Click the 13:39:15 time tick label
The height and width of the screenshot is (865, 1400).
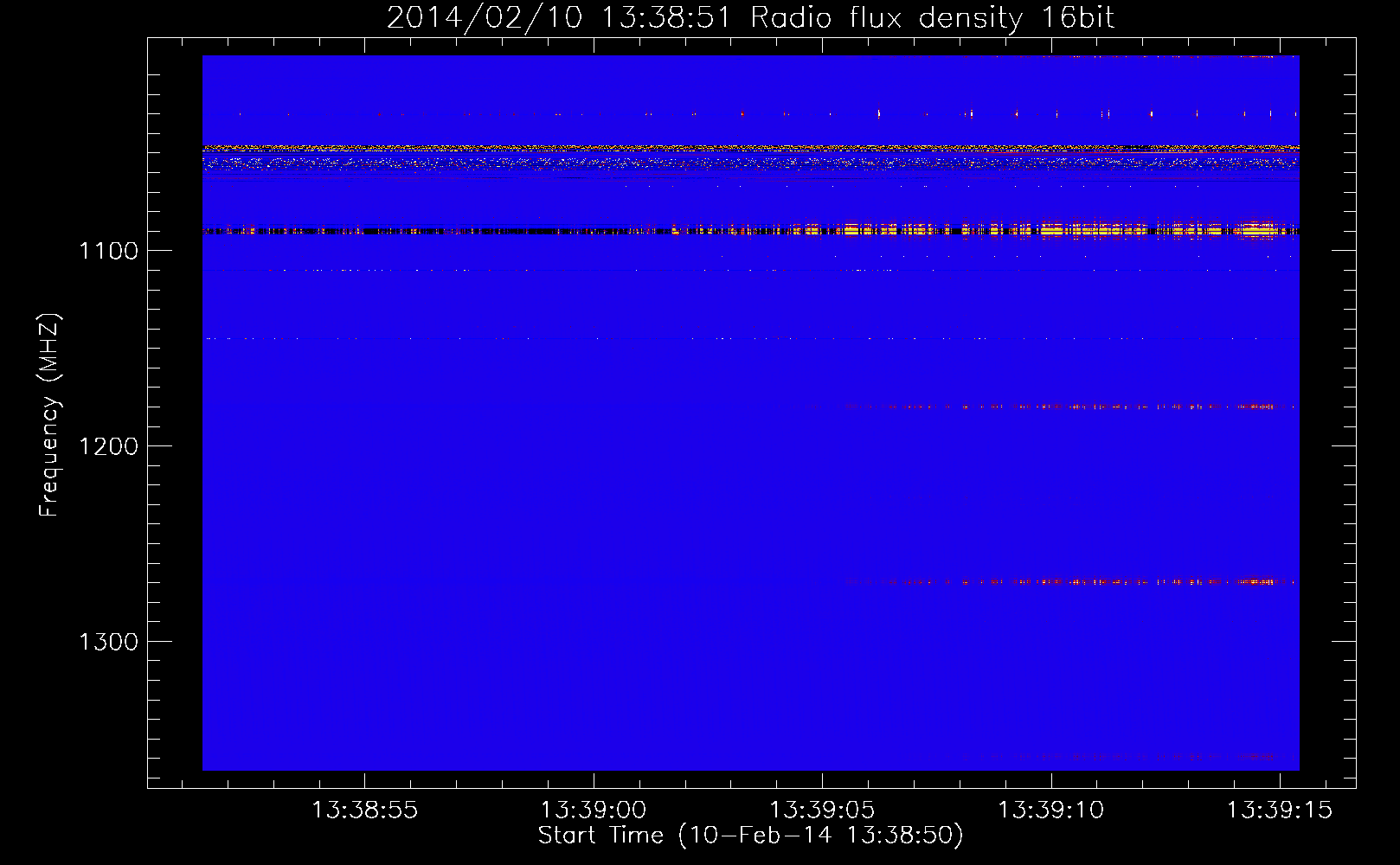pos(1280,811)
